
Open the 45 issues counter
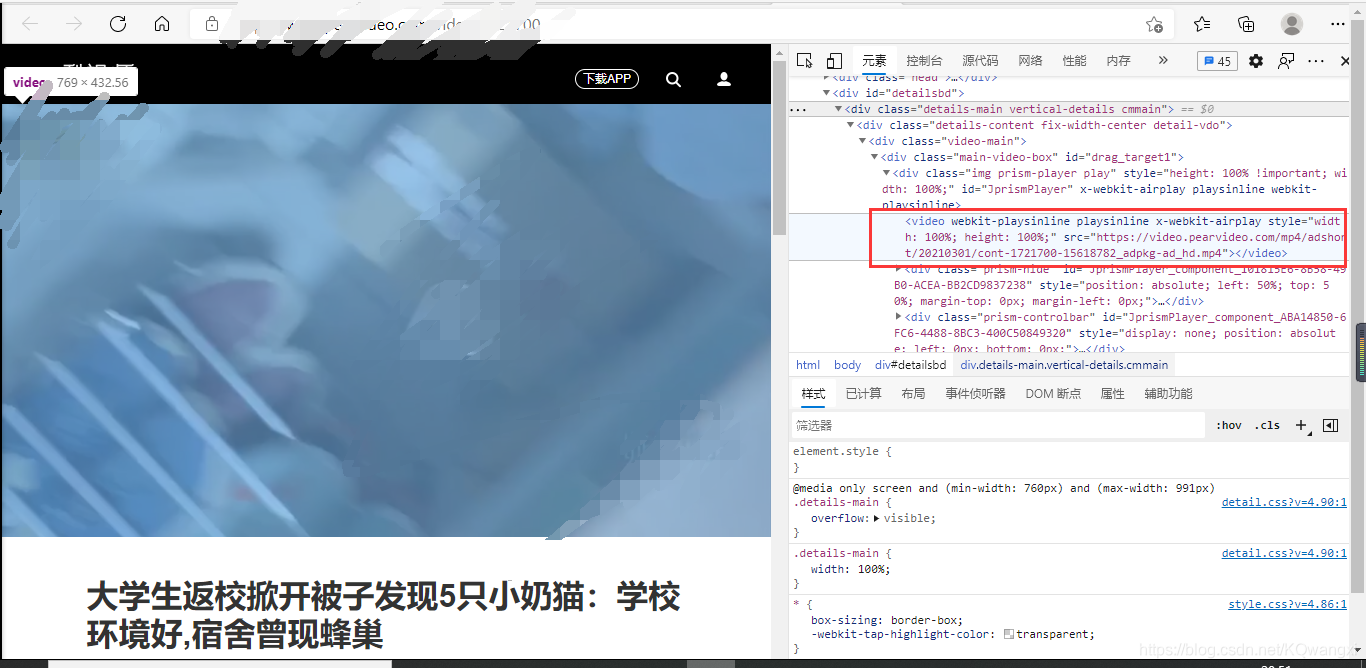click(1217, 61)
